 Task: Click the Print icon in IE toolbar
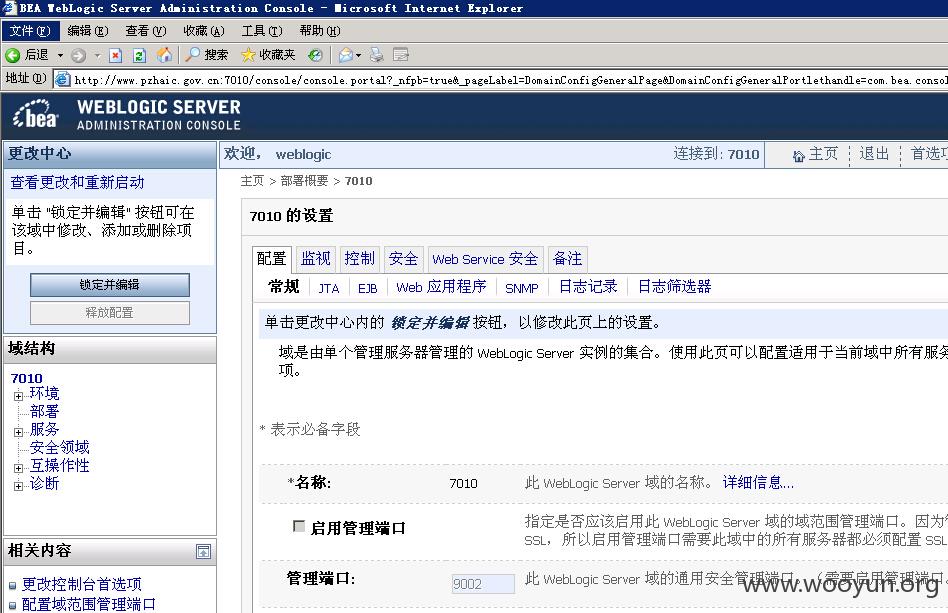(377, 55)
